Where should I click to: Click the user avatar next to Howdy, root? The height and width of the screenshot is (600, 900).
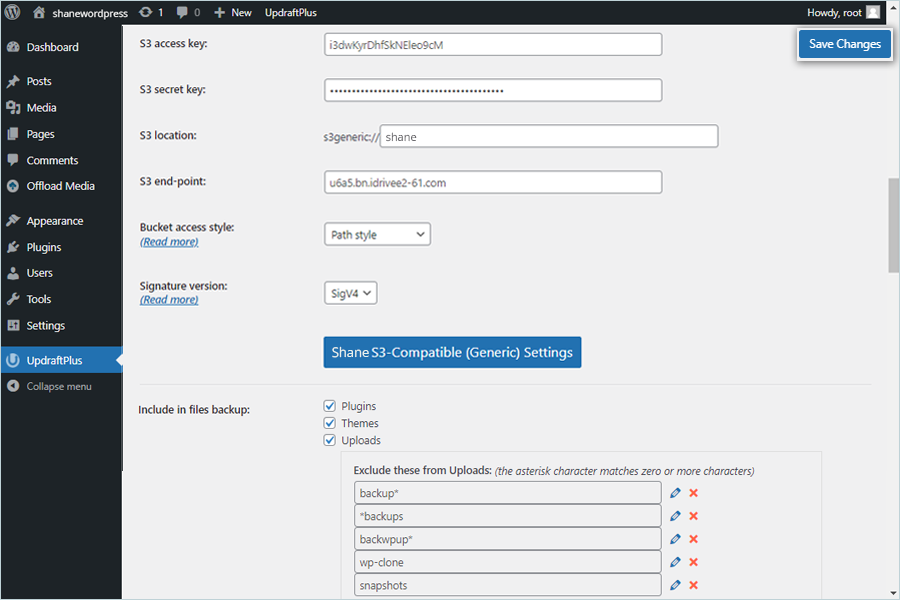pyautogui.click(x=873, y=12)
